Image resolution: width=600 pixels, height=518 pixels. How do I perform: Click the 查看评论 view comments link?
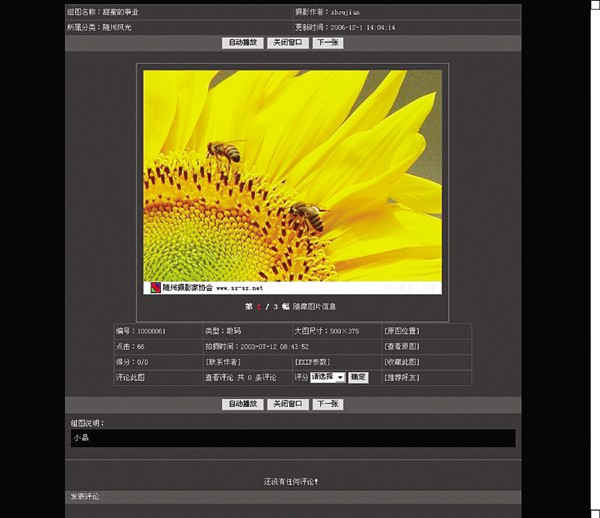click(x=221, y=378)
